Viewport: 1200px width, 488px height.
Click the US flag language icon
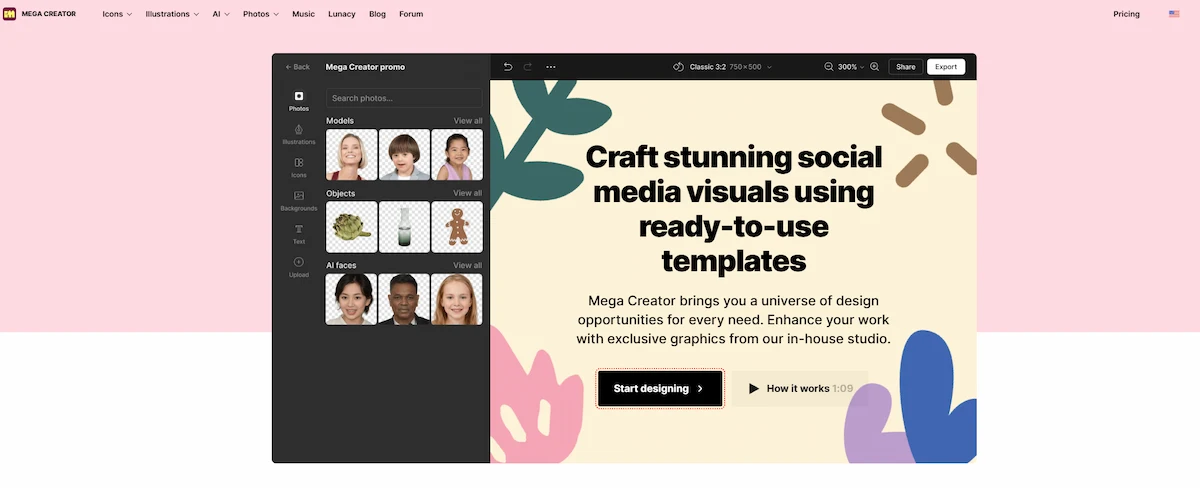(1175, 14)
